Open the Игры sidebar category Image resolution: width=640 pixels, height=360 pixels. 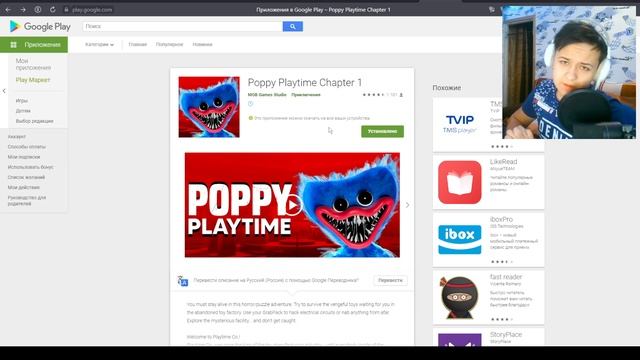point(22,101)
